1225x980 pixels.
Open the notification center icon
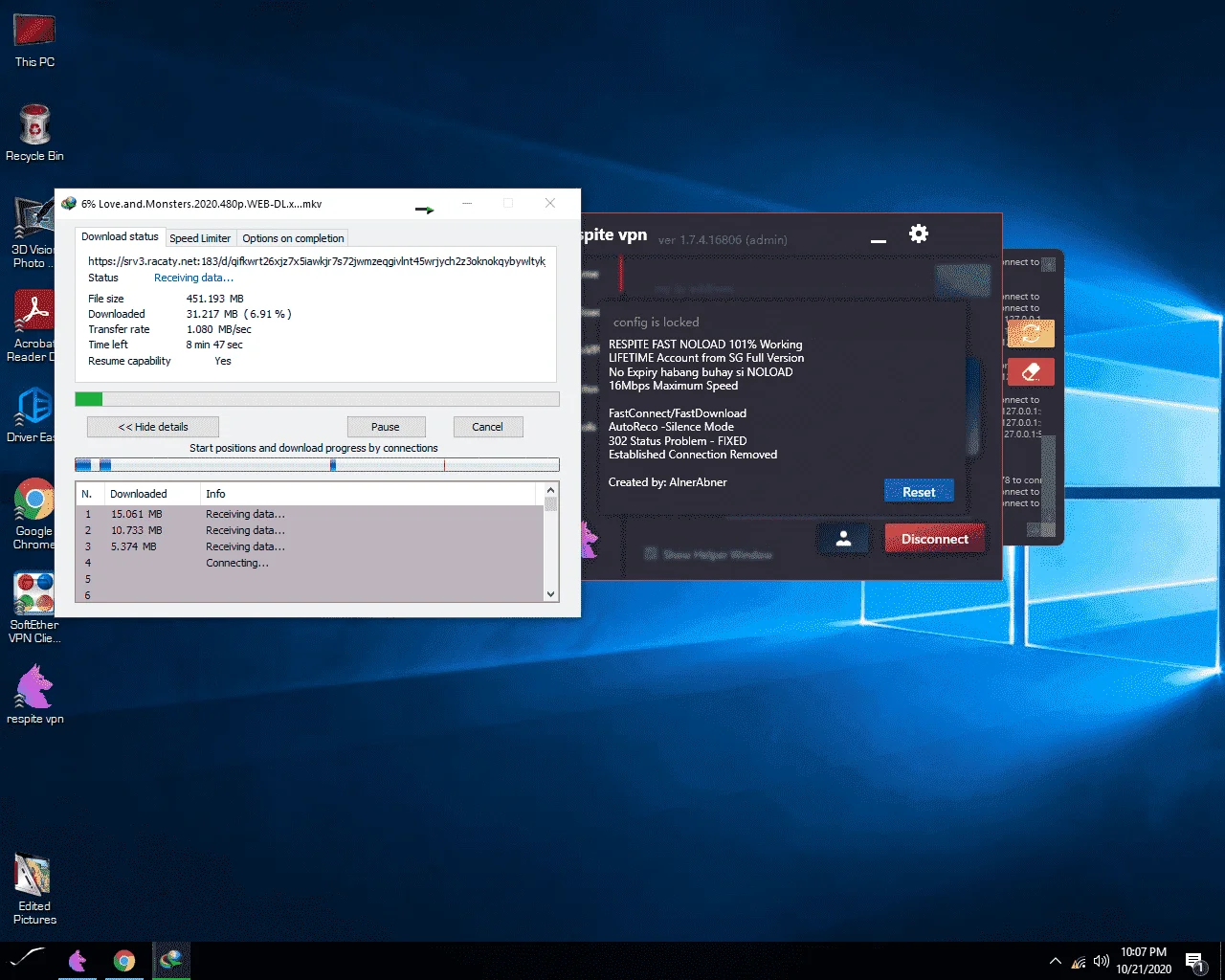(1194, 961)
